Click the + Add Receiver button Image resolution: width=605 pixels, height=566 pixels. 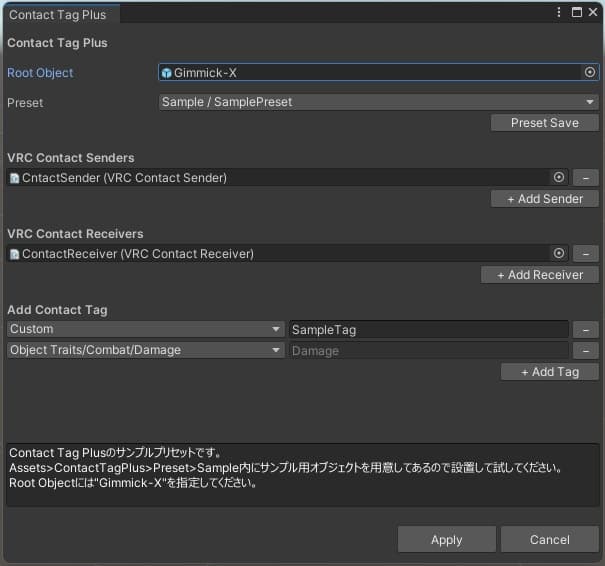pos(539,275)
